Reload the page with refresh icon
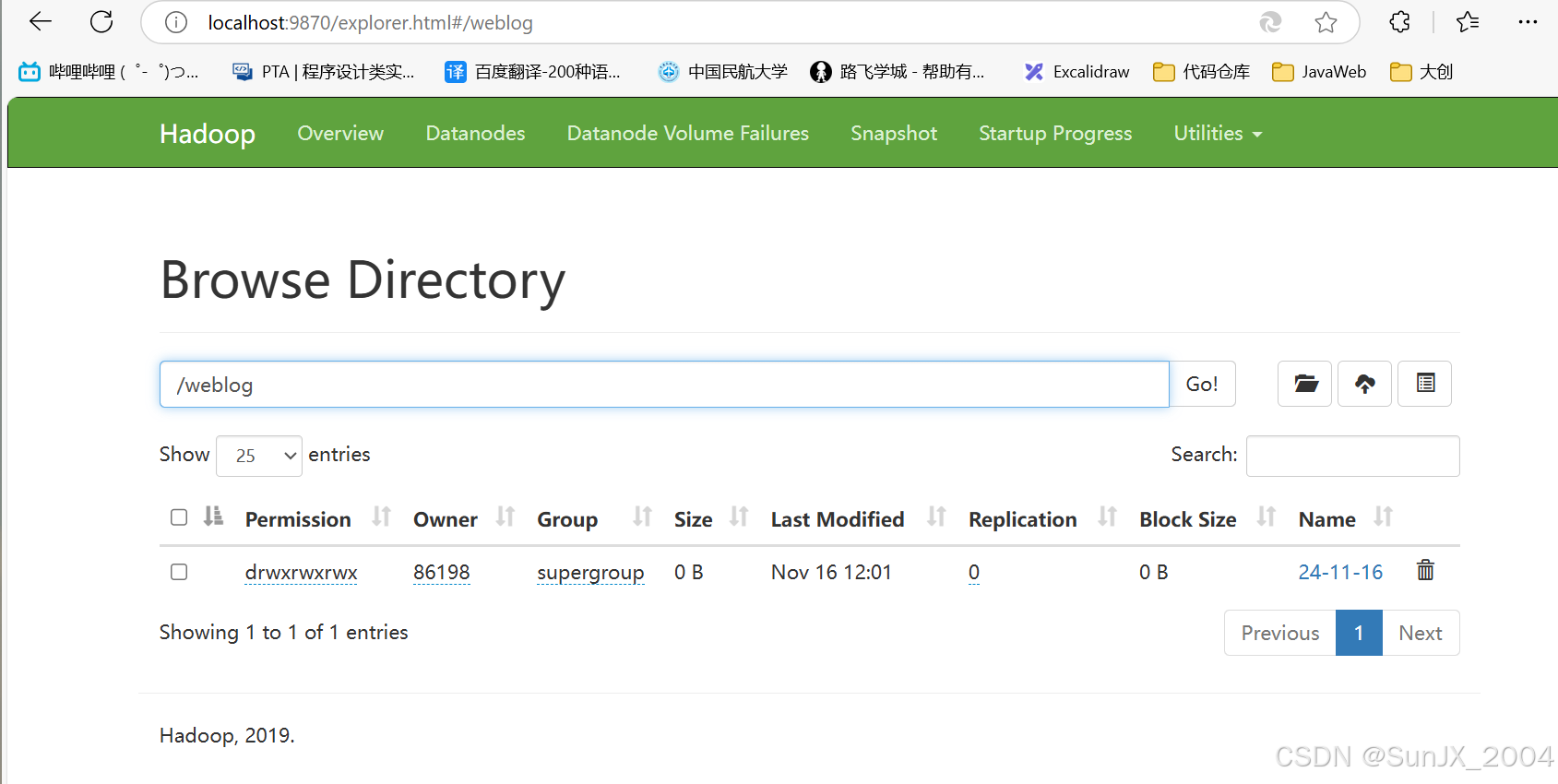 point(101,21)
